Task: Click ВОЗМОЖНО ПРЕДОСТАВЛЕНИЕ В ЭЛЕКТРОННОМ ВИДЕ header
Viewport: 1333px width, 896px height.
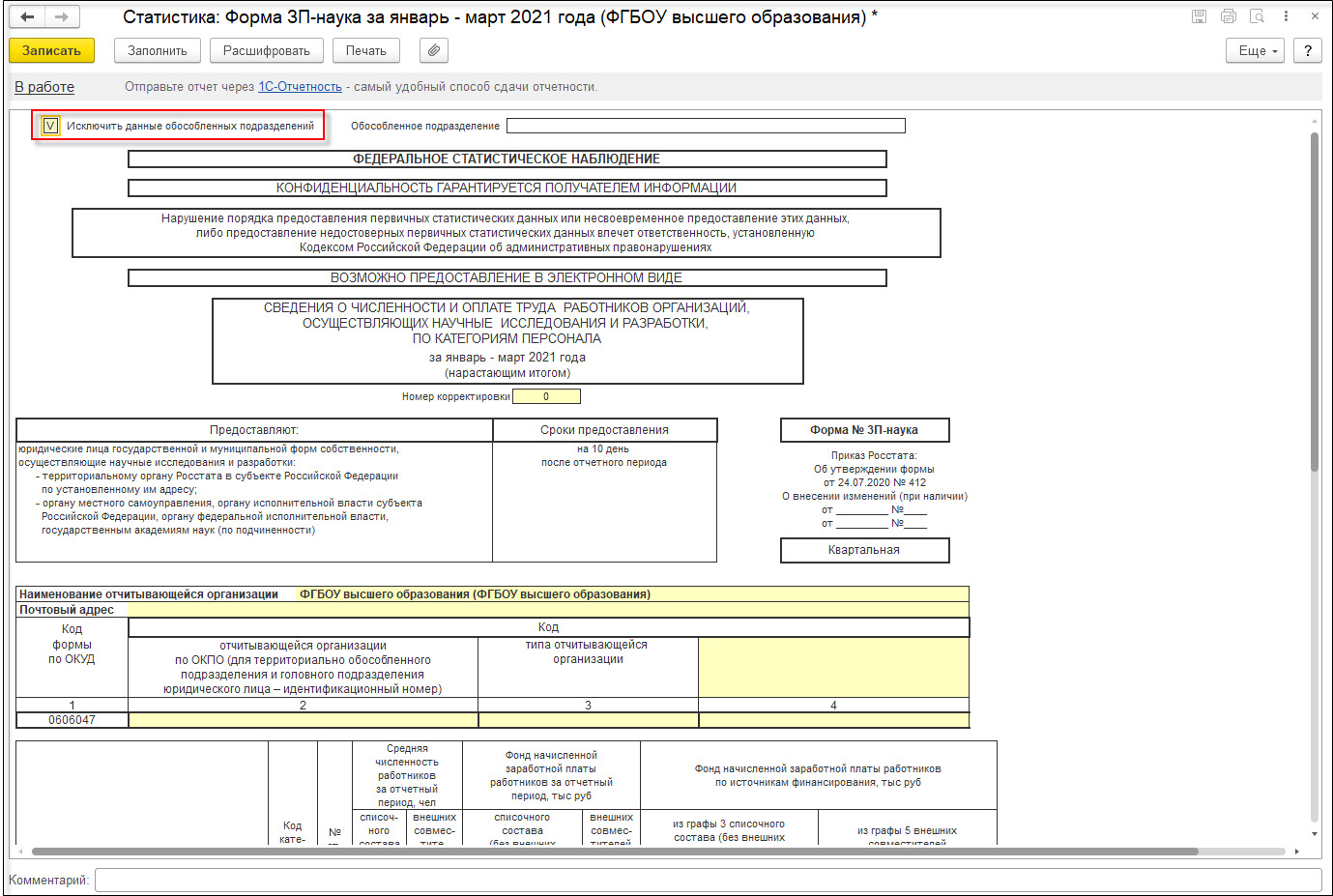Action: pyautogui.click(x=507, y=278)
